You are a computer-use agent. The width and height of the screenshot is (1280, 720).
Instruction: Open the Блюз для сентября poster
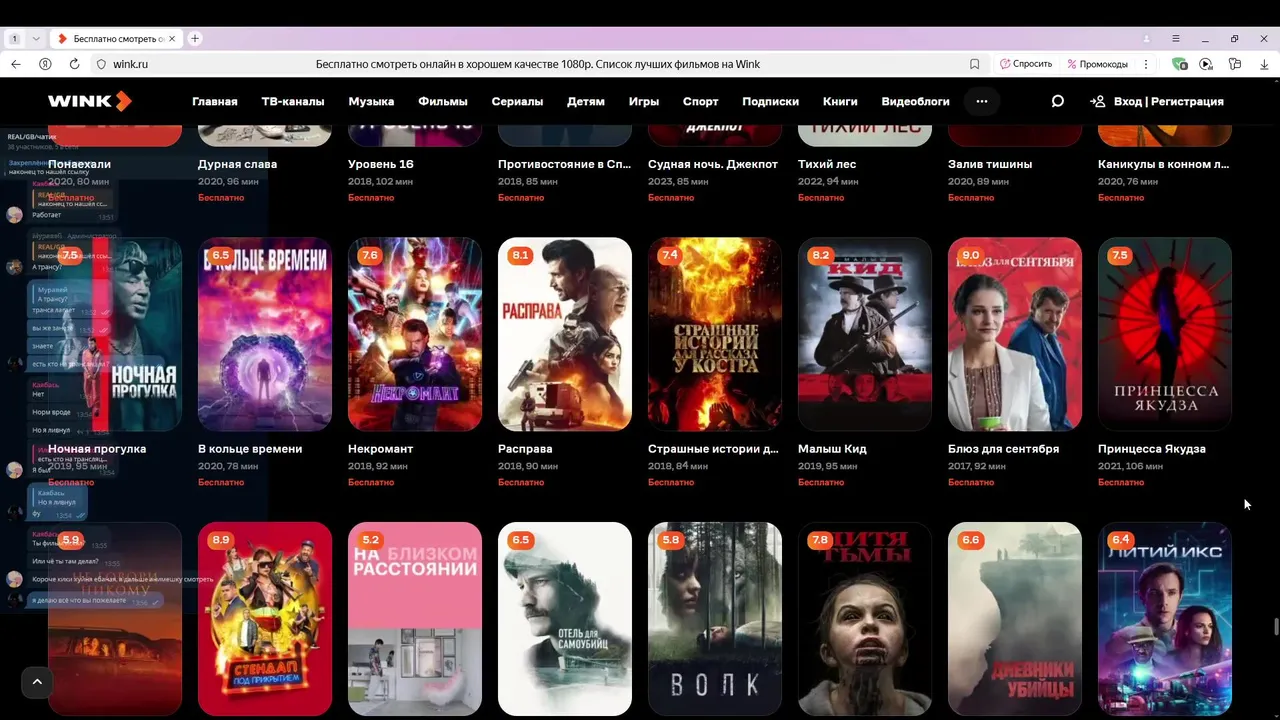[1015, 334]
